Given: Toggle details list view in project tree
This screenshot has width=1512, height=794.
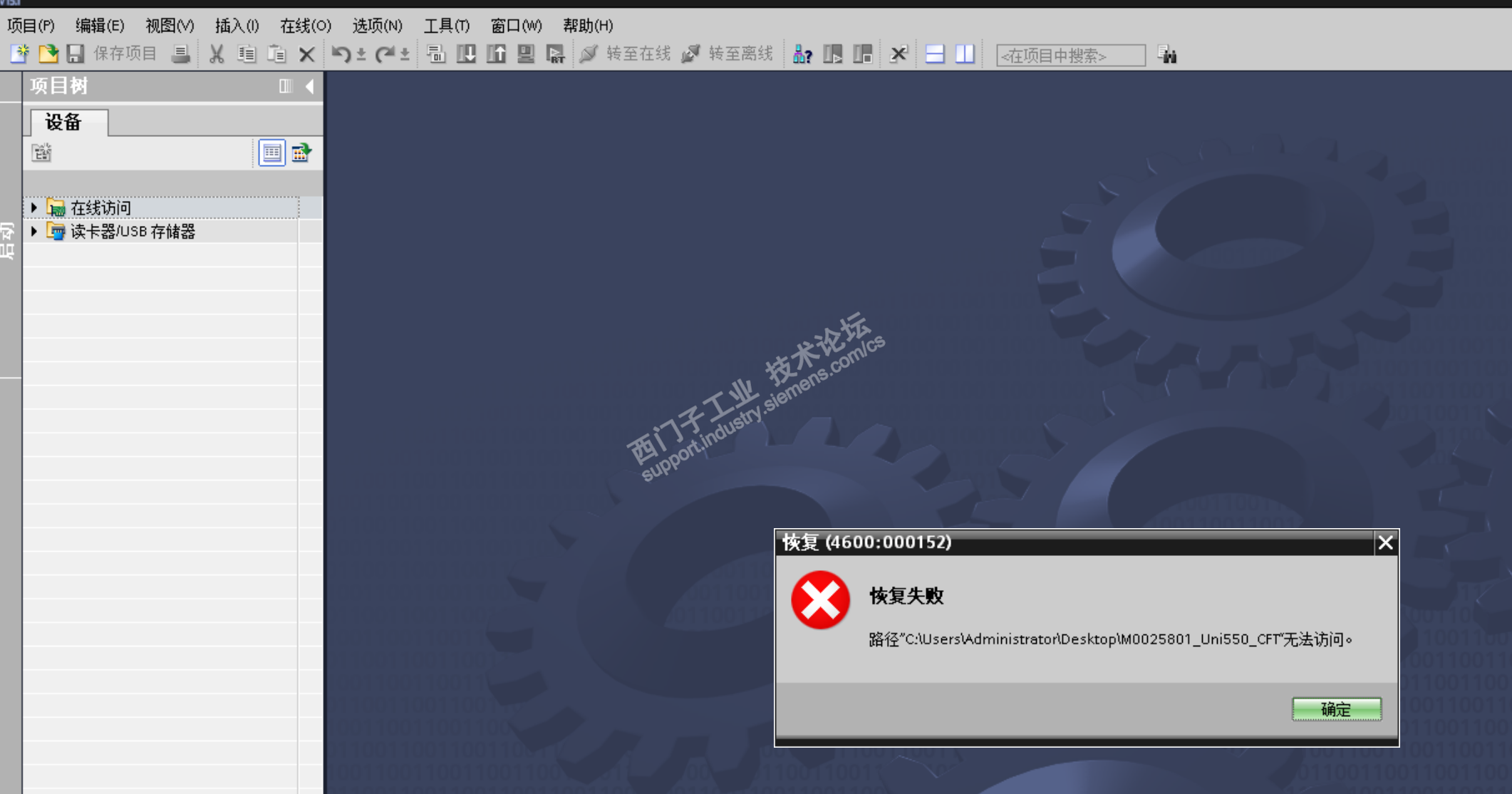Looking at the screenshot, I should pos(271,153).
